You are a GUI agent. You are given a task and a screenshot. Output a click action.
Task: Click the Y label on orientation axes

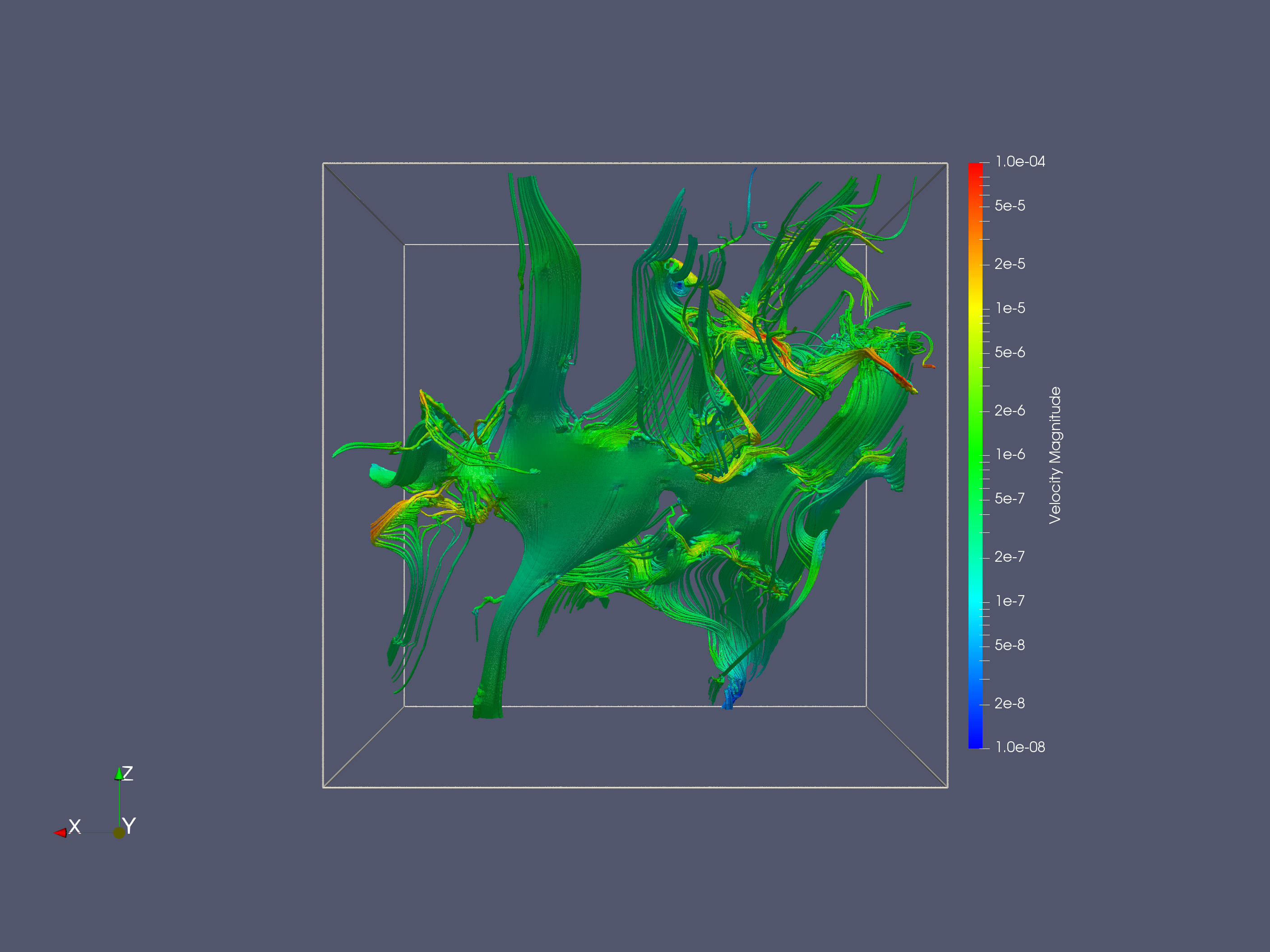tap(129, 826)
